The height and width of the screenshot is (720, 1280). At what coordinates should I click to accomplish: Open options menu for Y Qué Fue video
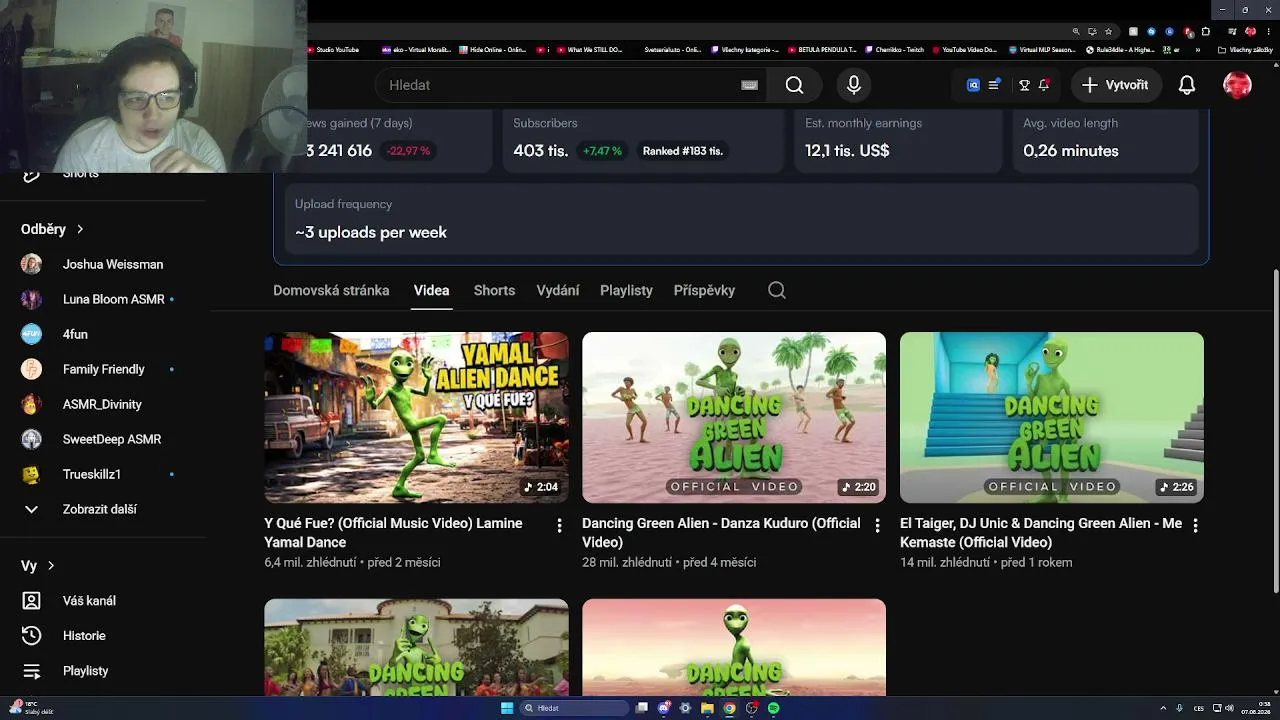(559, 525)
